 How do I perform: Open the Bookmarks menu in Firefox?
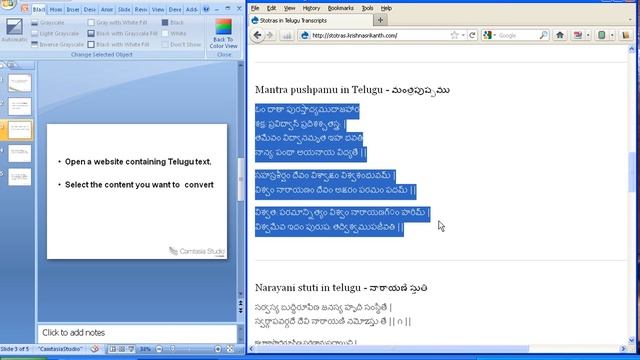(340, 8)
